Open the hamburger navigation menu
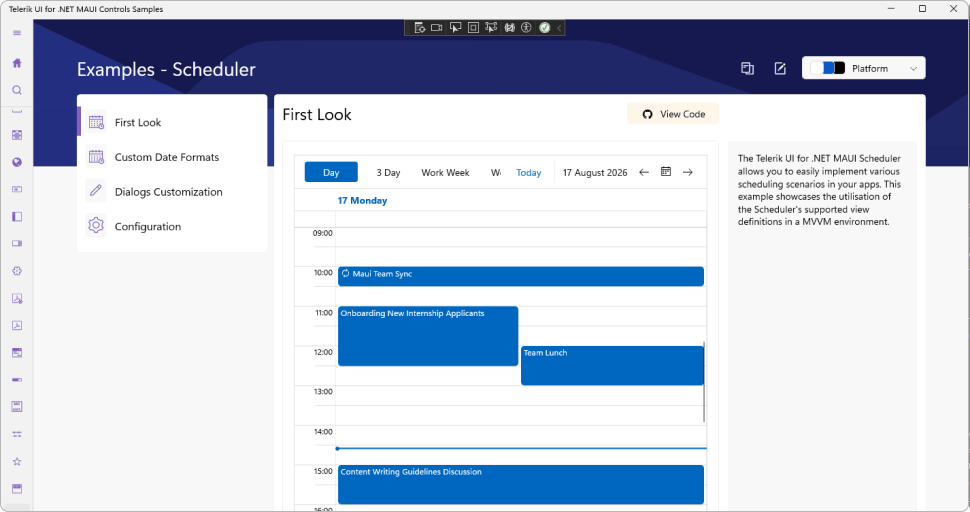 coord(17,33)
